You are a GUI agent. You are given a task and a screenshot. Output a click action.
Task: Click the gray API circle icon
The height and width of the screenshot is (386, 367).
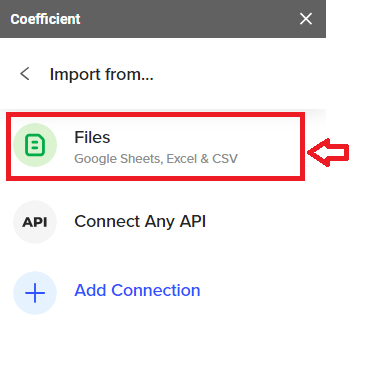tap(35, 222)
